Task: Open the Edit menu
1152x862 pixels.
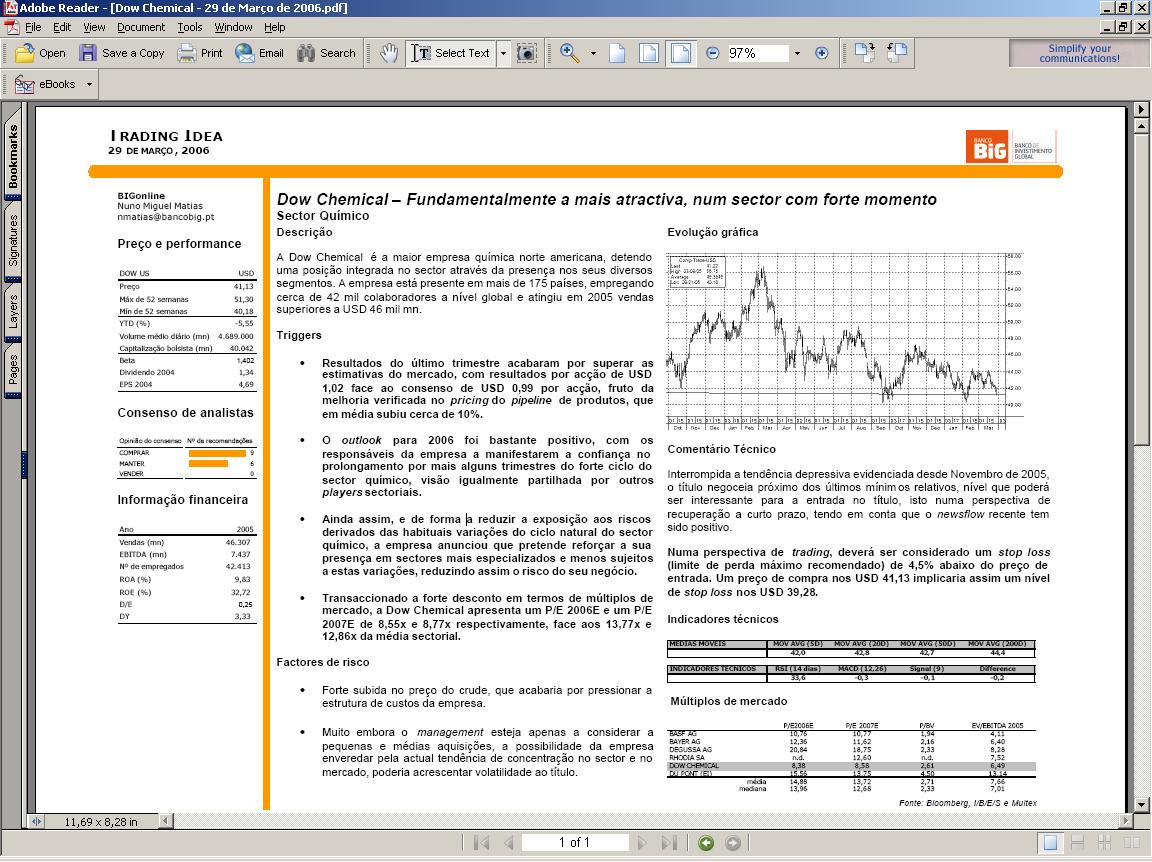Action: [62, 27]
